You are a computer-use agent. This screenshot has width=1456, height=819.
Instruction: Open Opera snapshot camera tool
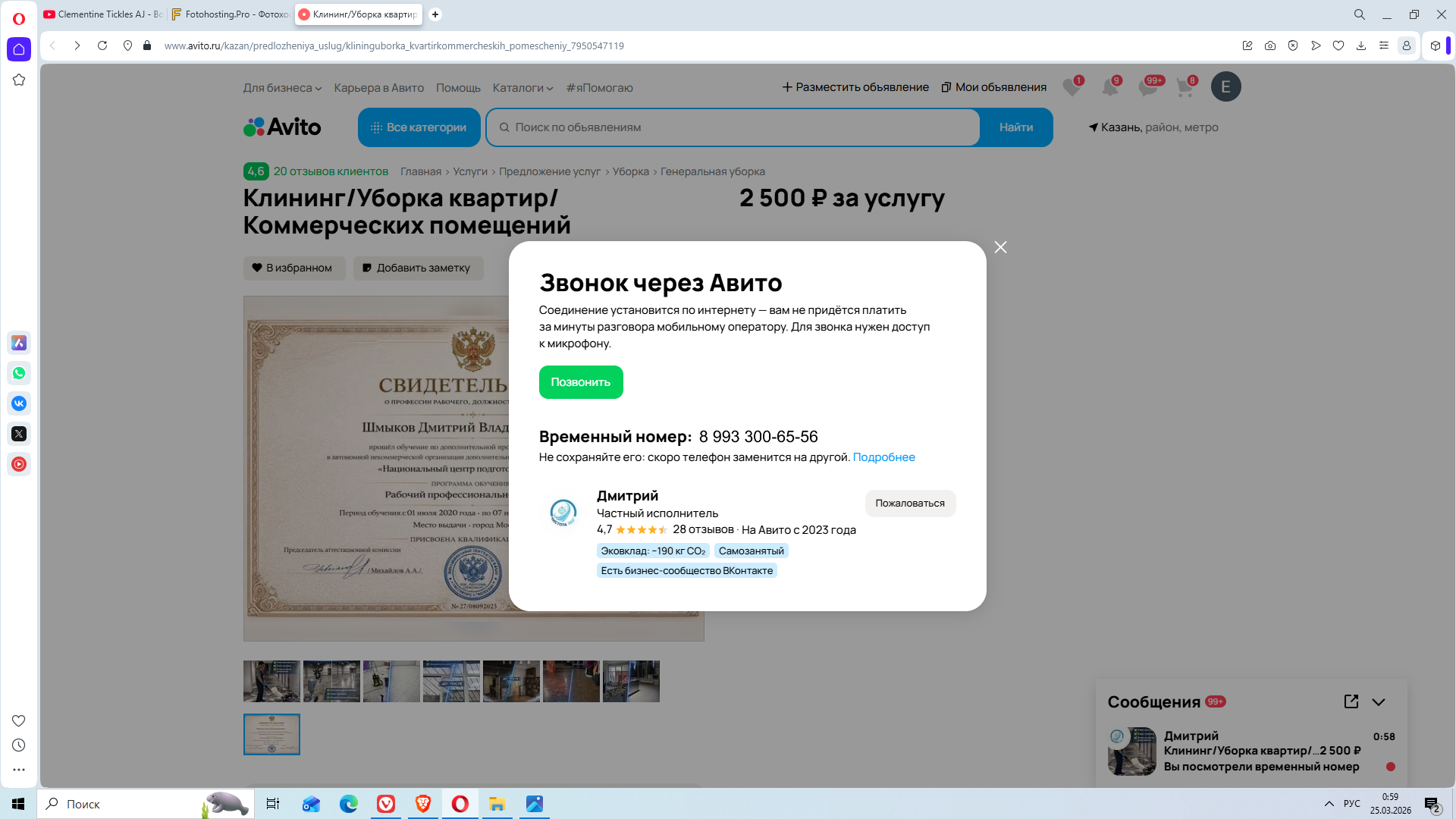[1270, 45]
